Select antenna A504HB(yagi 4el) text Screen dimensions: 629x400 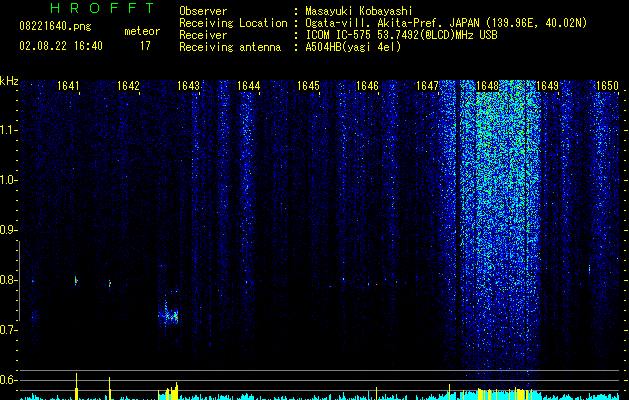pos(353,47)
